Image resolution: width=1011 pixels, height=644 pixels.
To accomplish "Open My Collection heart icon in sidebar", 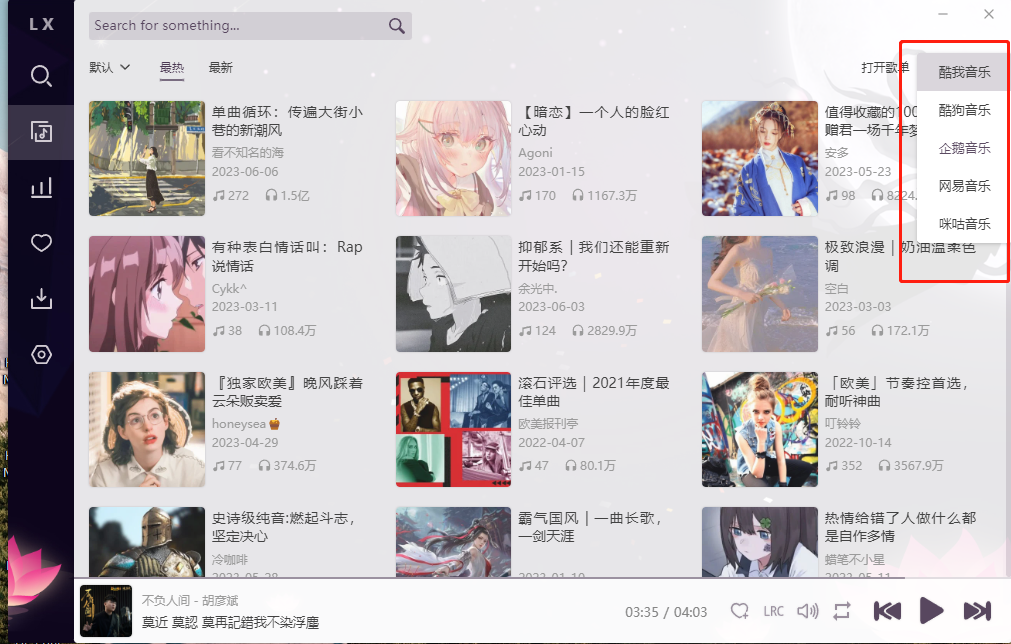I will tap(41, 242).
